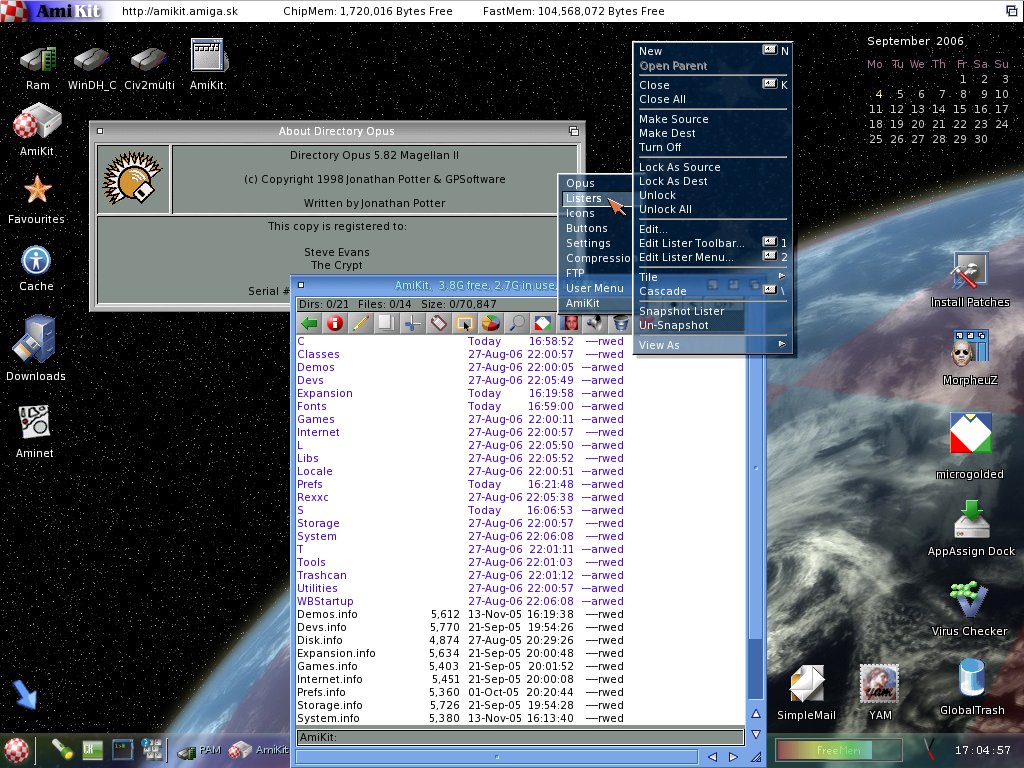Expand the Tile submenu arrow
This screenshot has height=768, width=1024.
(x=782, y=276)
